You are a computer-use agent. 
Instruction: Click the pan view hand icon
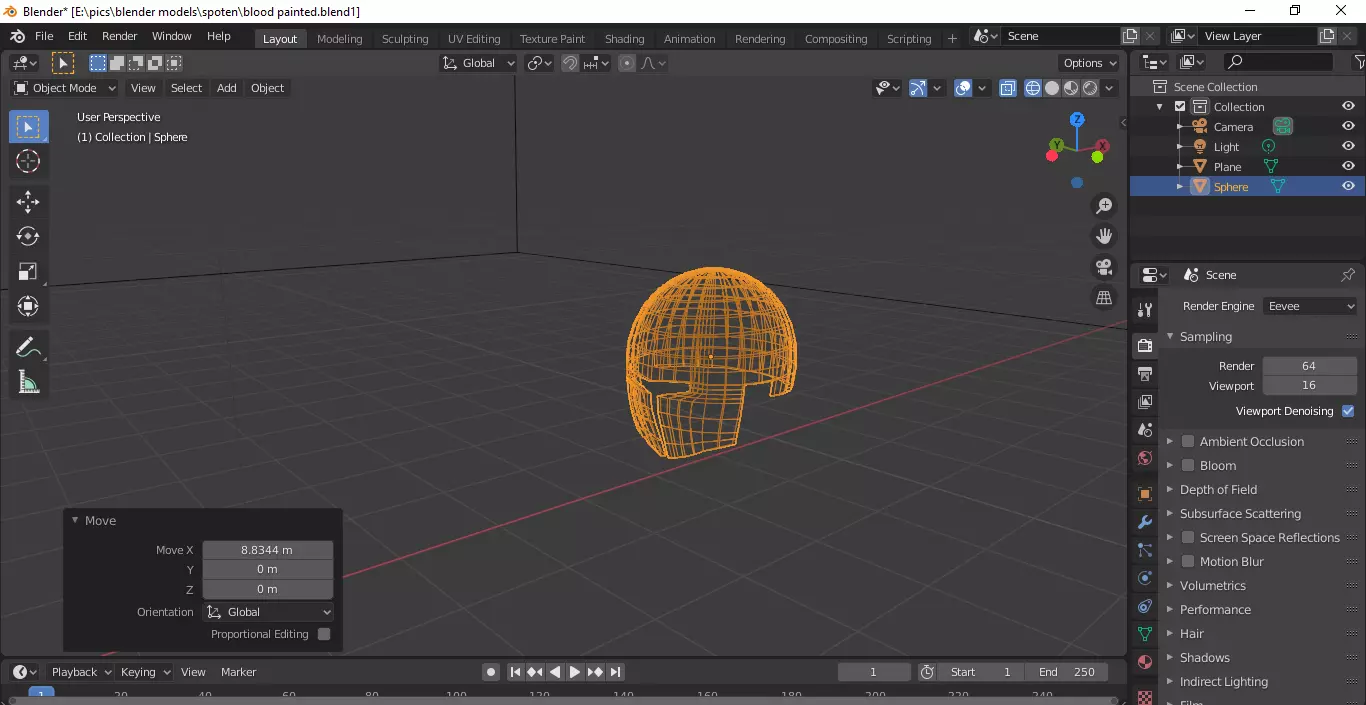[1104, 237]
